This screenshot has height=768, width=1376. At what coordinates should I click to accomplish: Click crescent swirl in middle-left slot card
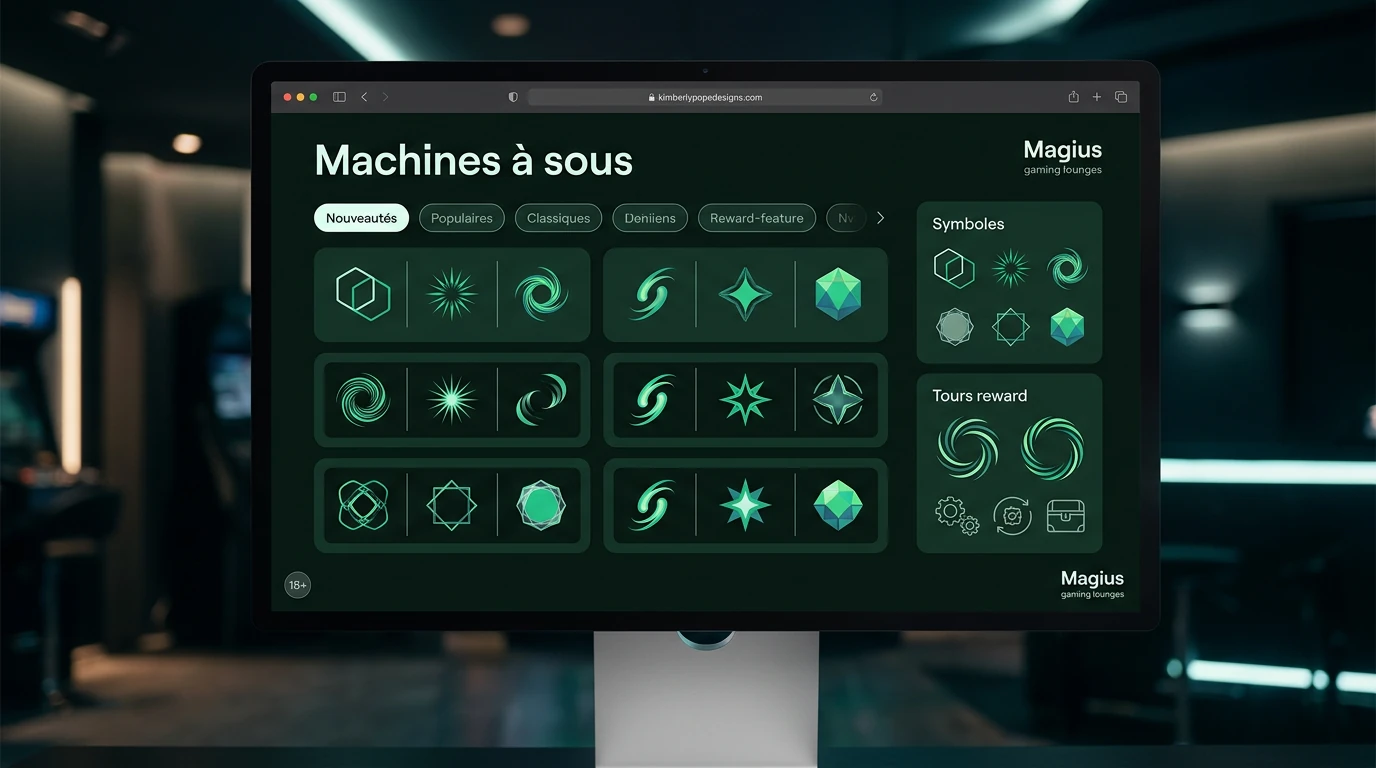[x=541, y=399]
